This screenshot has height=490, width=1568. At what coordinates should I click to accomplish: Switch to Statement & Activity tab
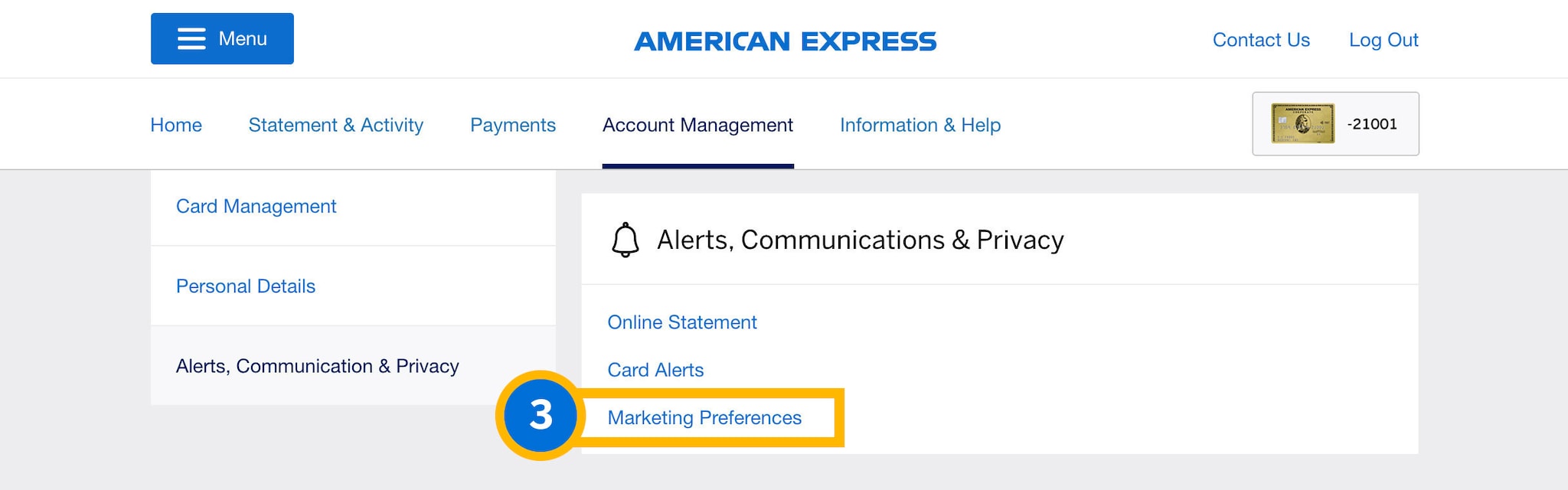point(335,125)
